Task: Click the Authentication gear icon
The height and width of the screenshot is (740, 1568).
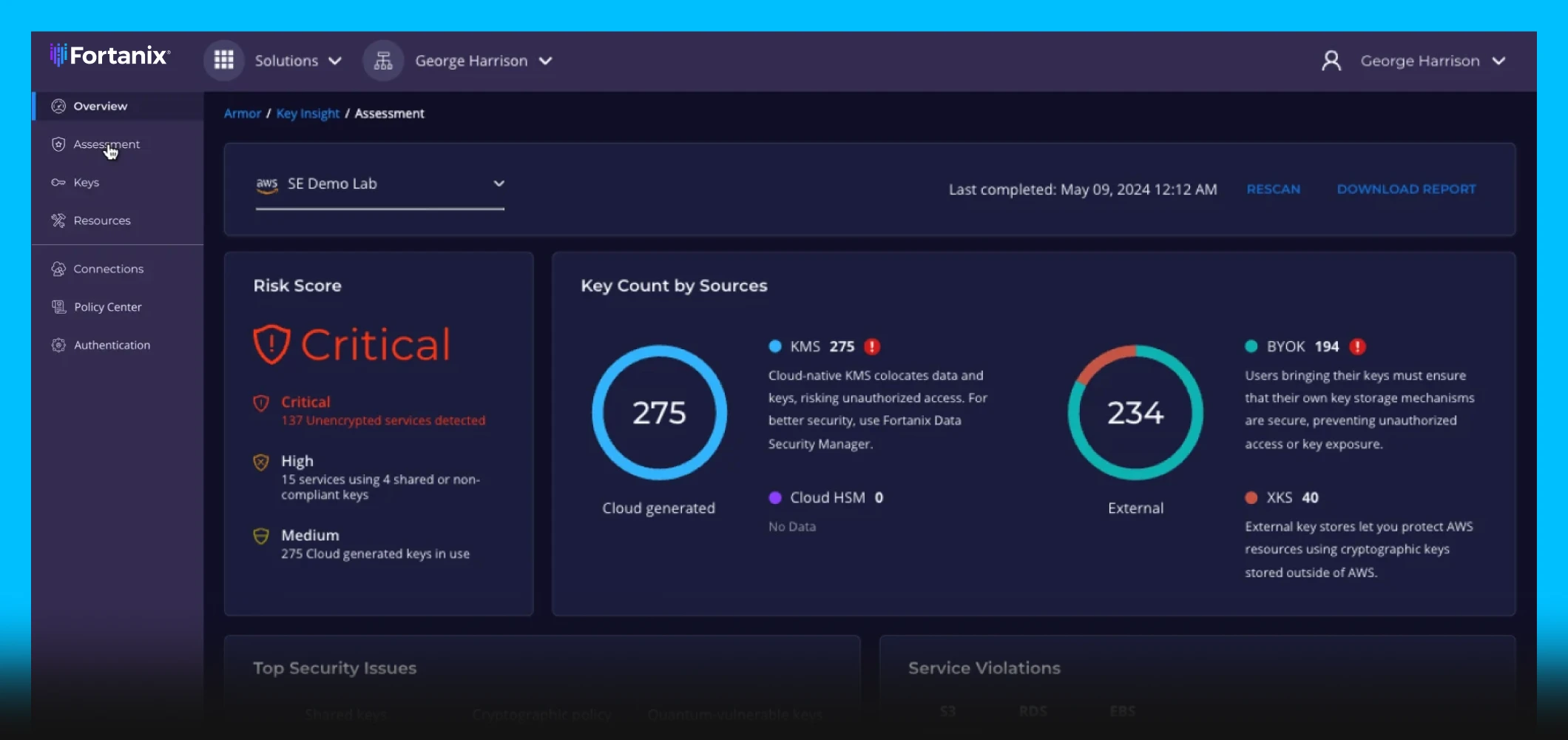Action: (x=58, y=345)
